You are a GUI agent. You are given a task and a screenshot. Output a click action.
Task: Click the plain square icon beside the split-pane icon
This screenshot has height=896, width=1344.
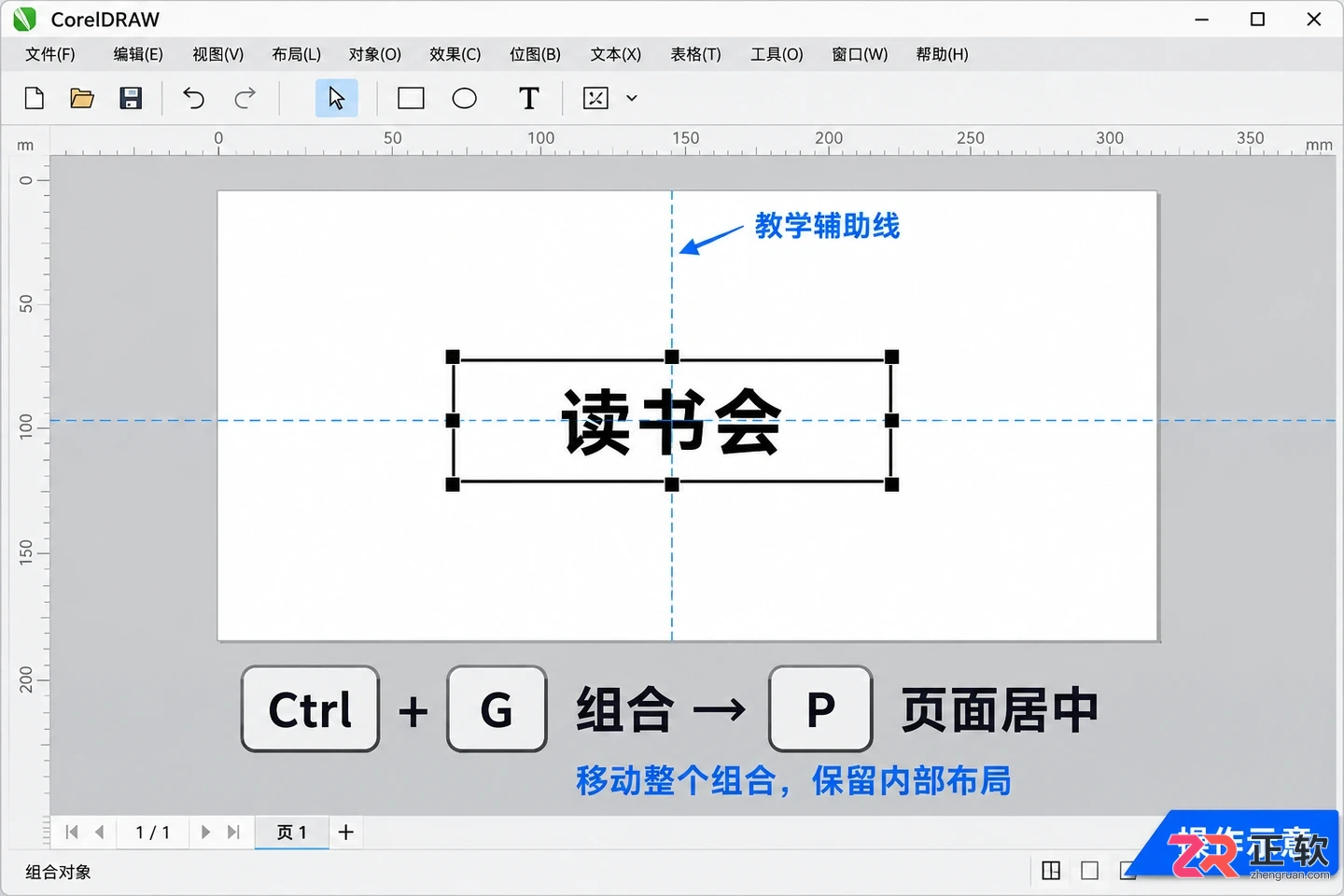[x=1089, y=871]
